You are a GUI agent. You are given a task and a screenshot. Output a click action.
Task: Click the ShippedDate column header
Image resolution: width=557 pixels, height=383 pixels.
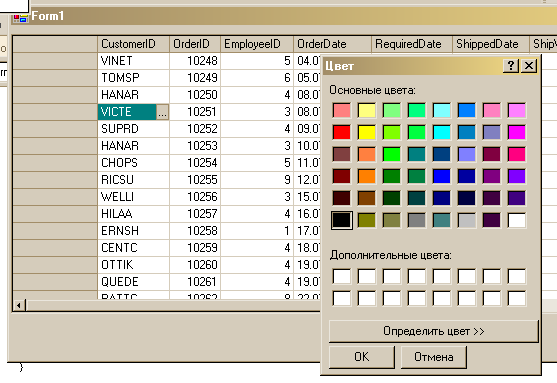491,44
